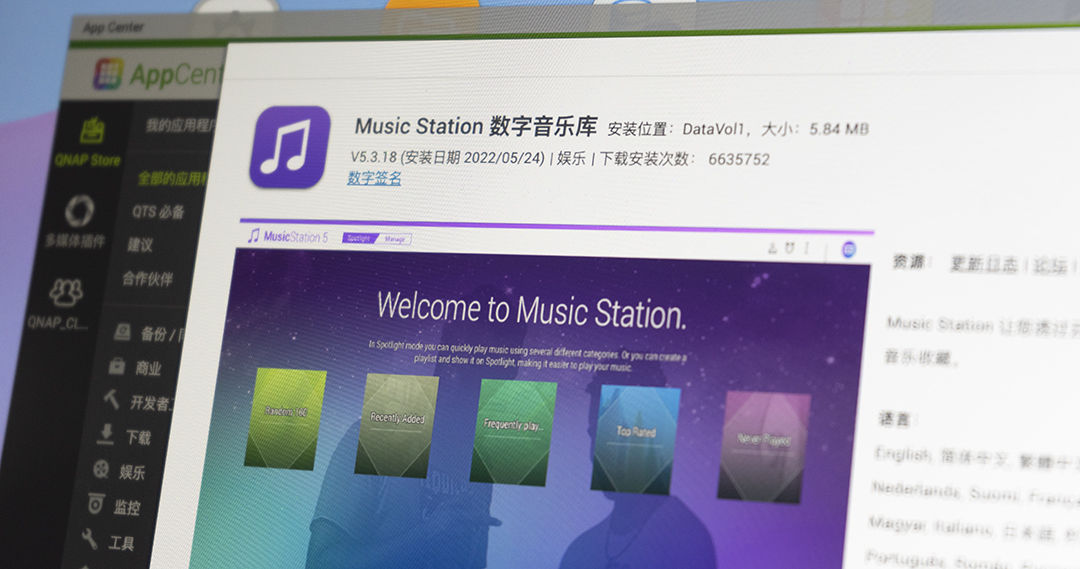Image resolution: width=1080 pixels, height=569 pixels.
Task: Switch to Spotlight tab in Music Station preview
Action: coord(359,238)
